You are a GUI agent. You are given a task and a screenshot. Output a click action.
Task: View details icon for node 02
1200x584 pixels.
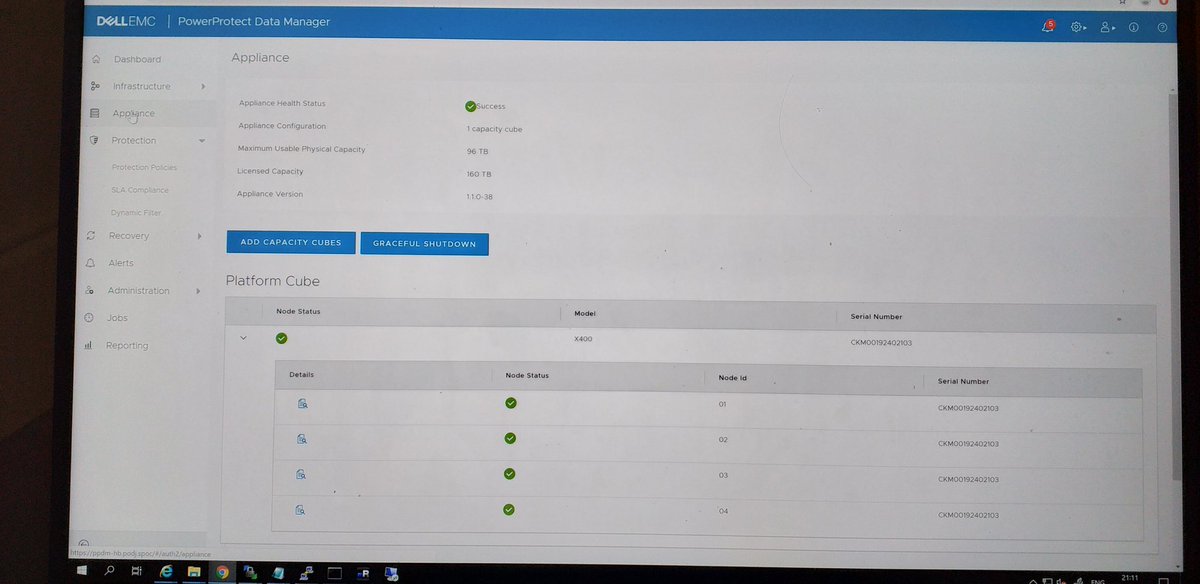point(301,439)
